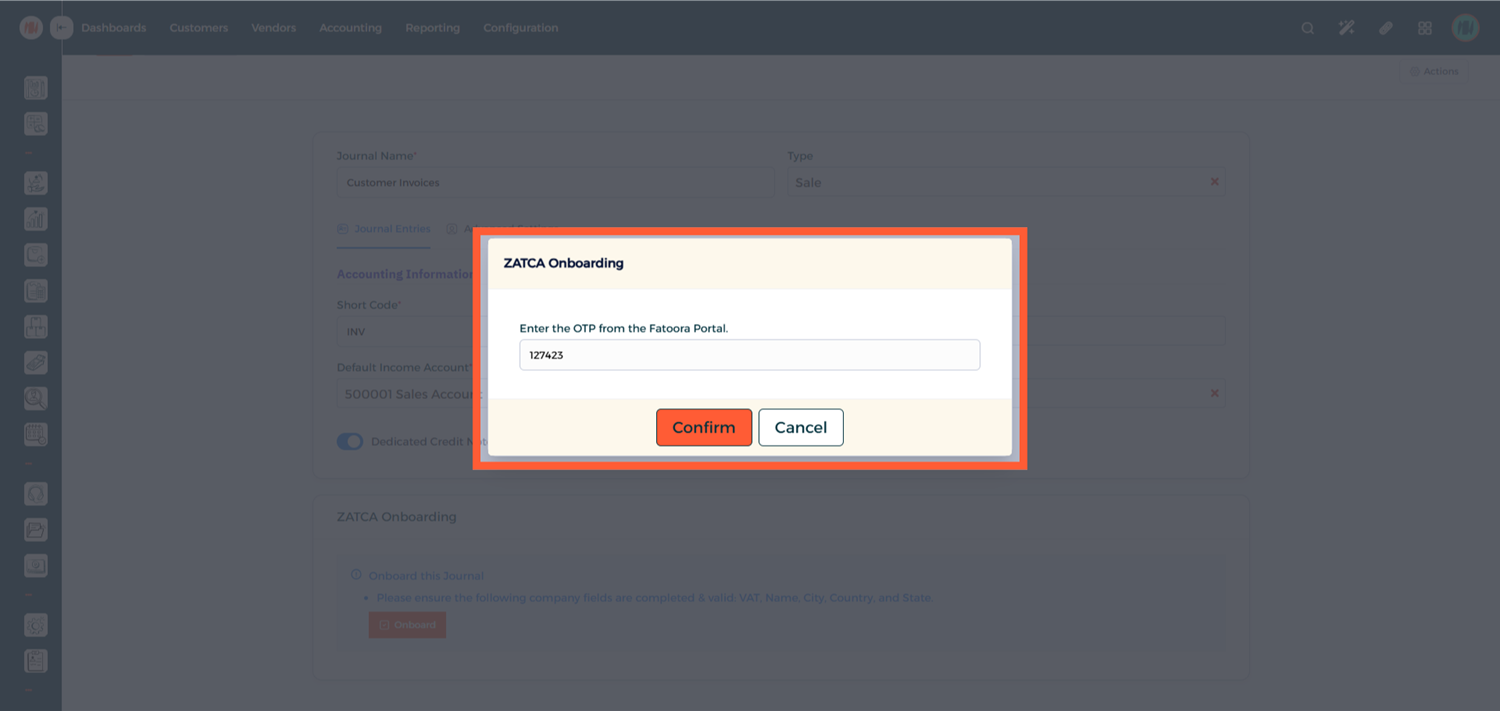
Task: Click the folder icon in sidebar
Action: coord(36,530)
